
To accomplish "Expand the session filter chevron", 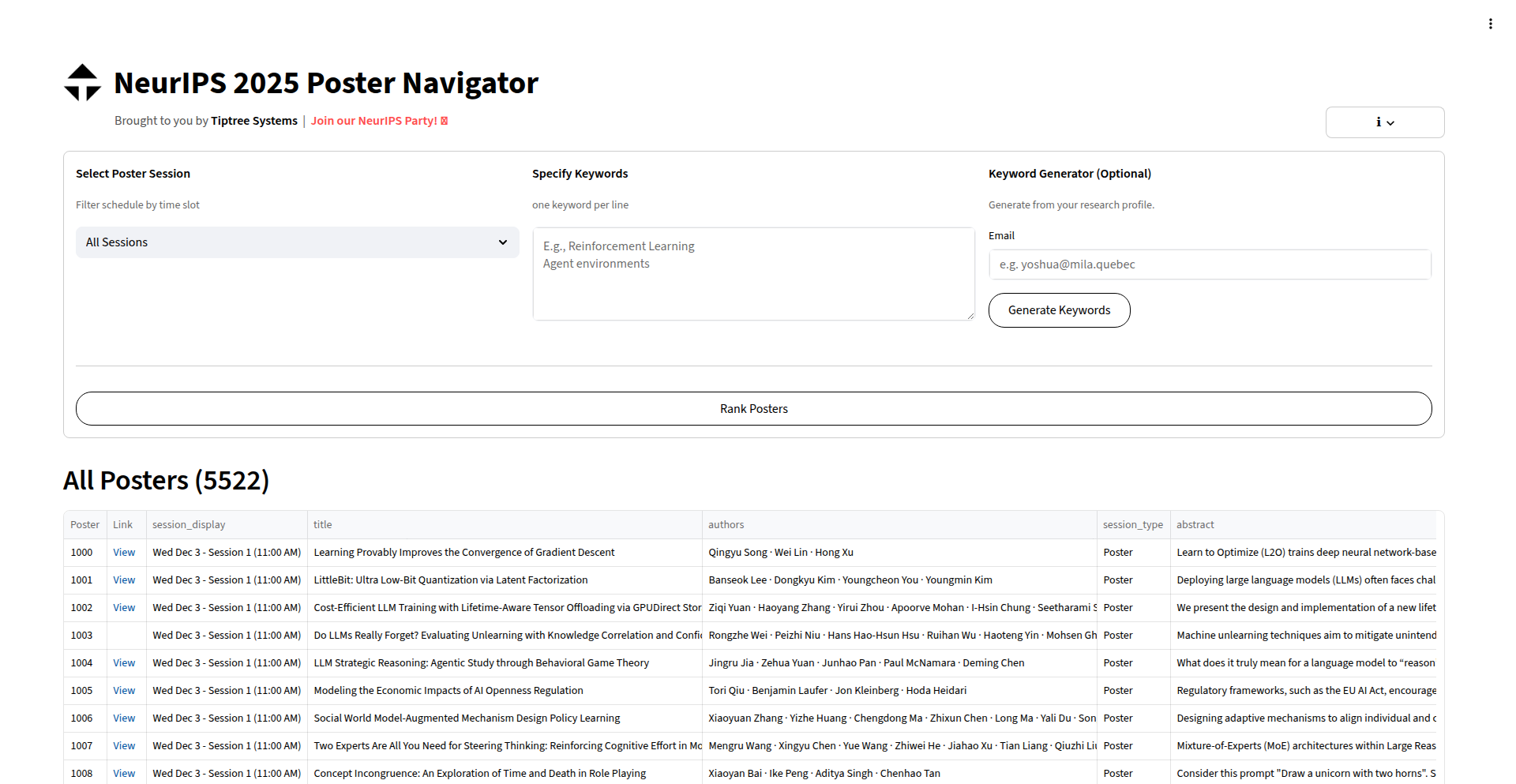I will 503,242.
